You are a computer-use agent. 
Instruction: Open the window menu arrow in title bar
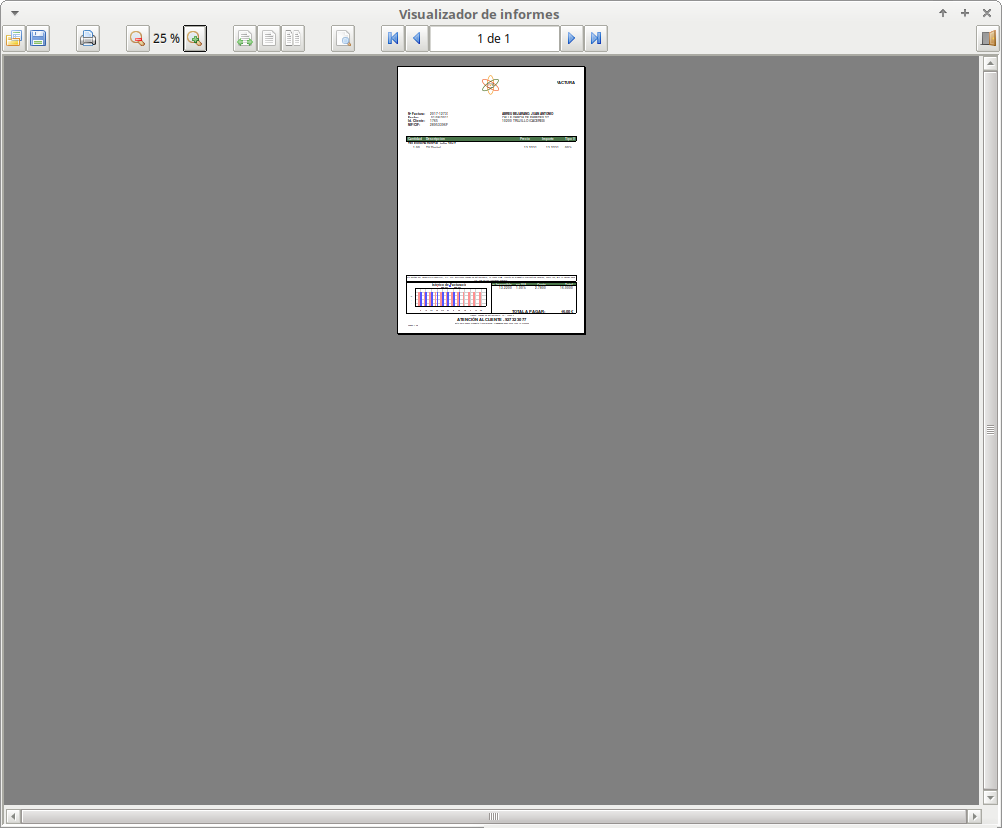pos(15,13)
